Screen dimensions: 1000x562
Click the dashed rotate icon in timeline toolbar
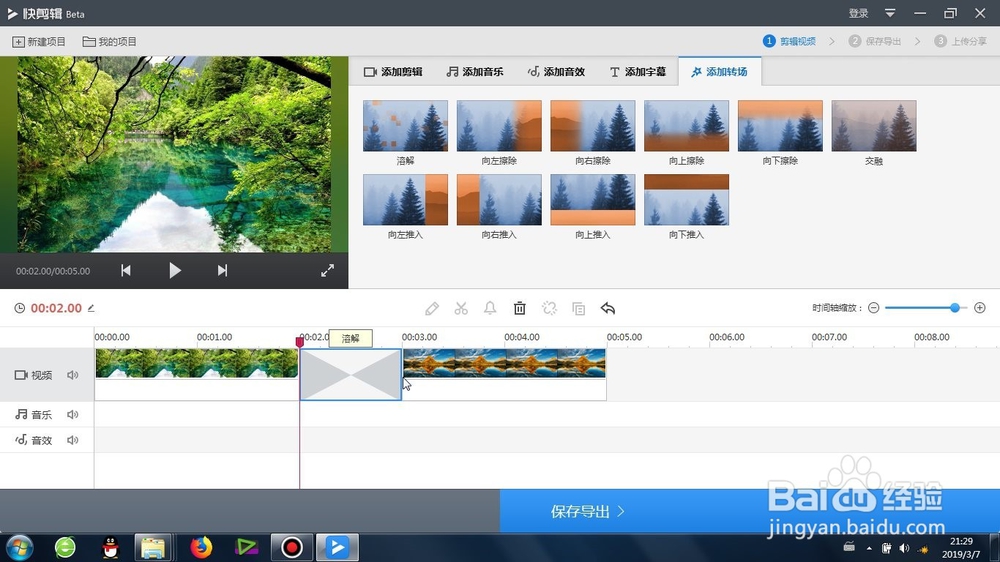549,309
